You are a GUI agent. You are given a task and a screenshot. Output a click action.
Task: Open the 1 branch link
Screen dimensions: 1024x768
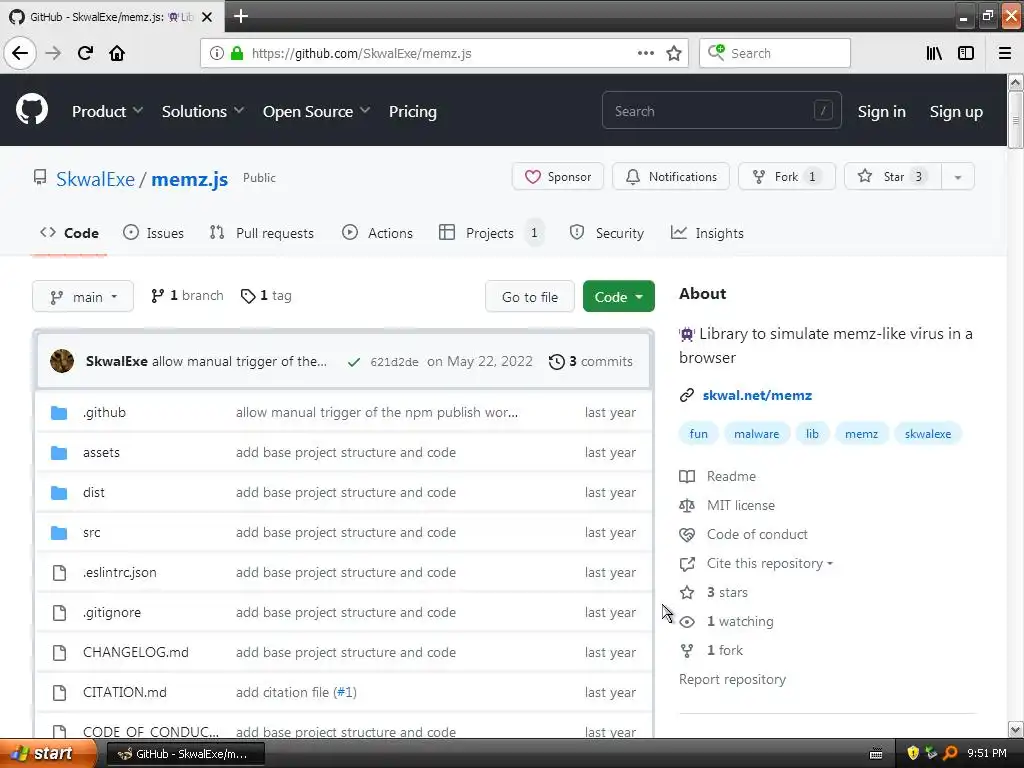pos(187,296)
